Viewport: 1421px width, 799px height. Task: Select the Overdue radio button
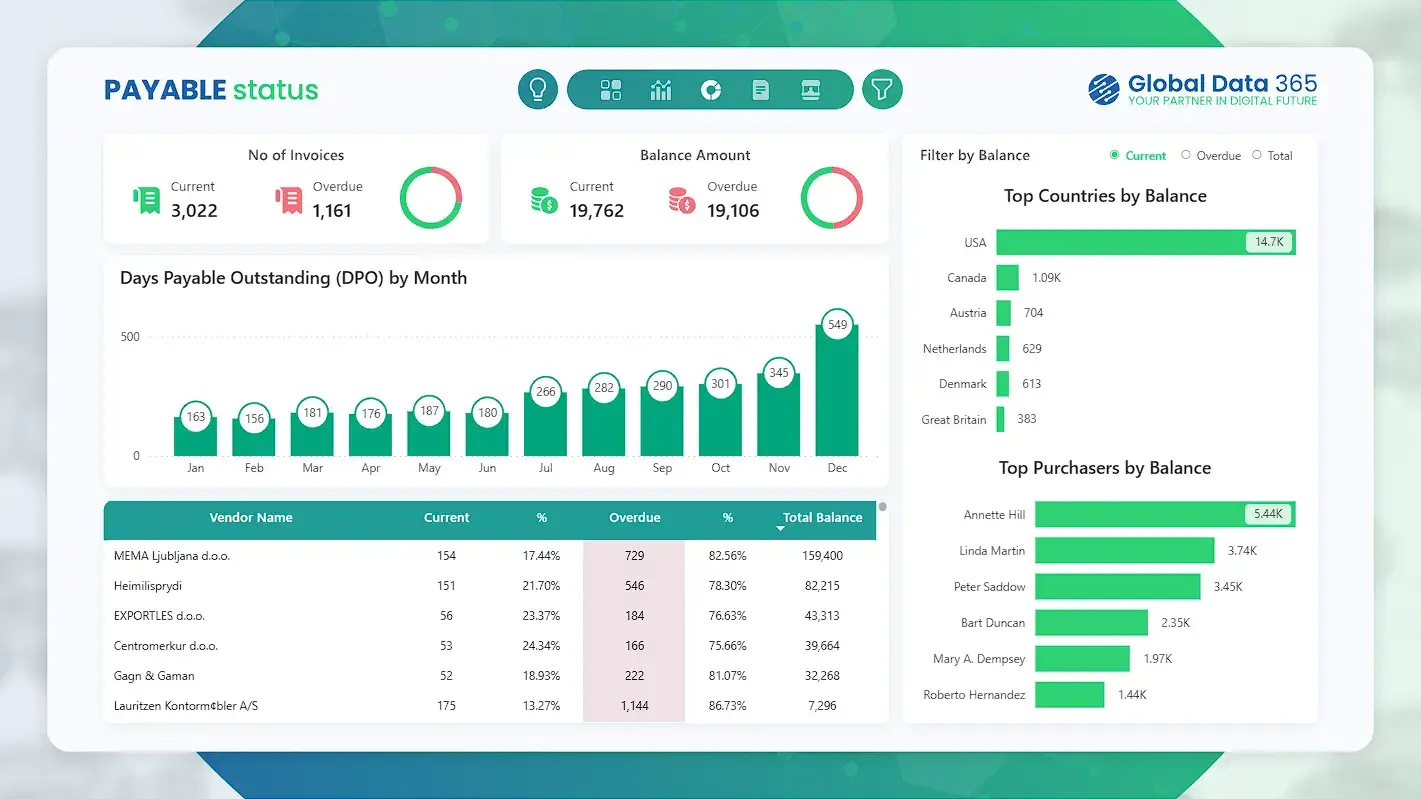pyautogui.click(x=1188, y=156)
